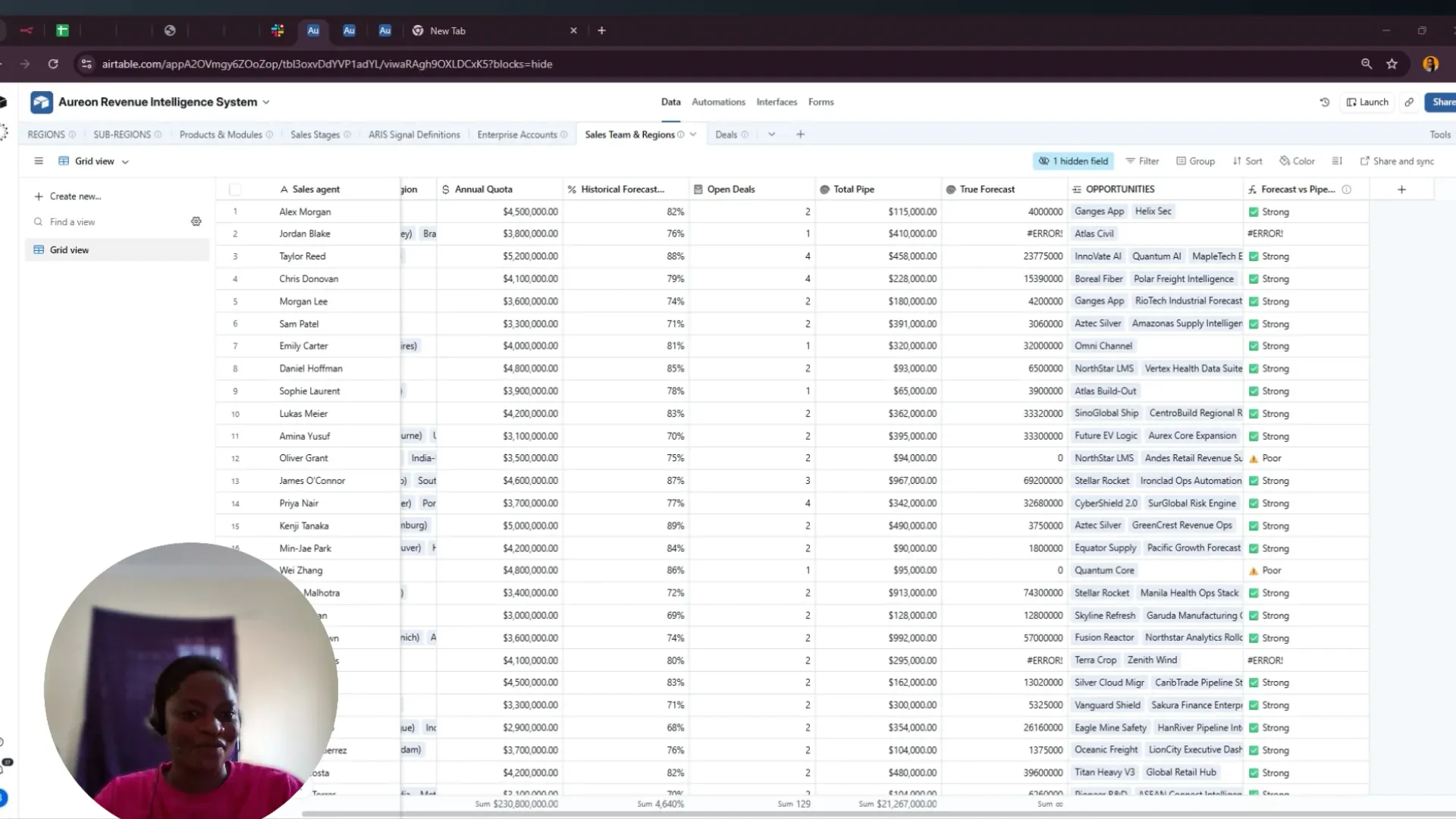Viewport: 1456px width, 819px height.
Task: Close the New Tab tab
Action: click(573, 30)
